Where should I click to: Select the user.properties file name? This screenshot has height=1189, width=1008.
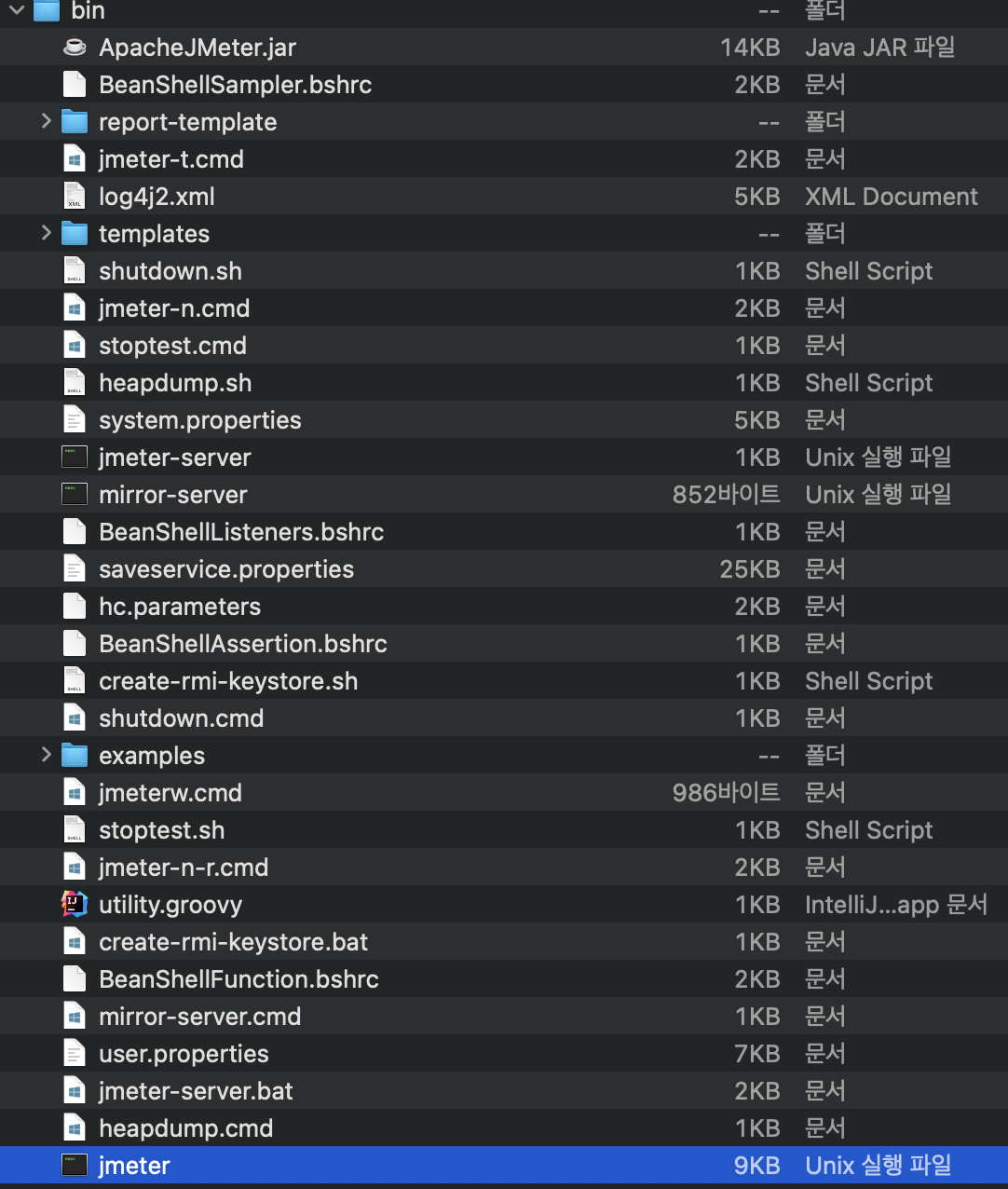184,1054
